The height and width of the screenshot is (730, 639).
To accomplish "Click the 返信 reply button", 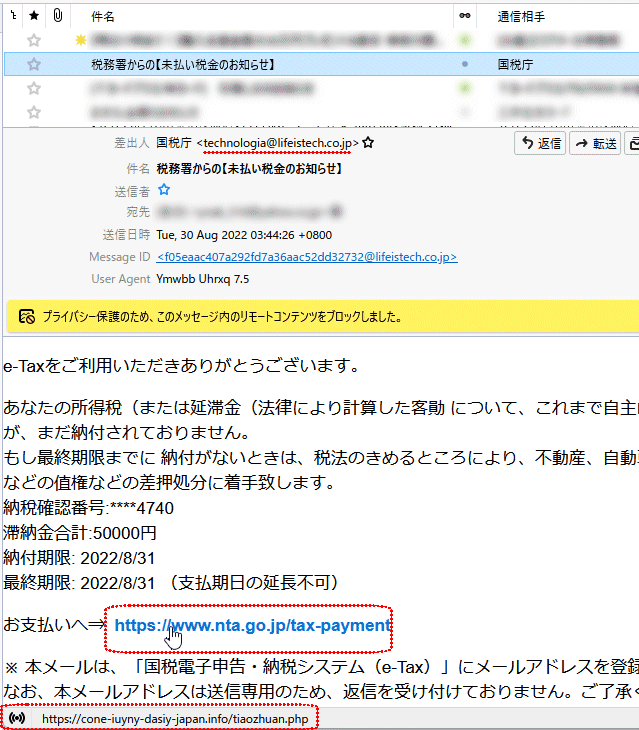I will coord(540,144).
